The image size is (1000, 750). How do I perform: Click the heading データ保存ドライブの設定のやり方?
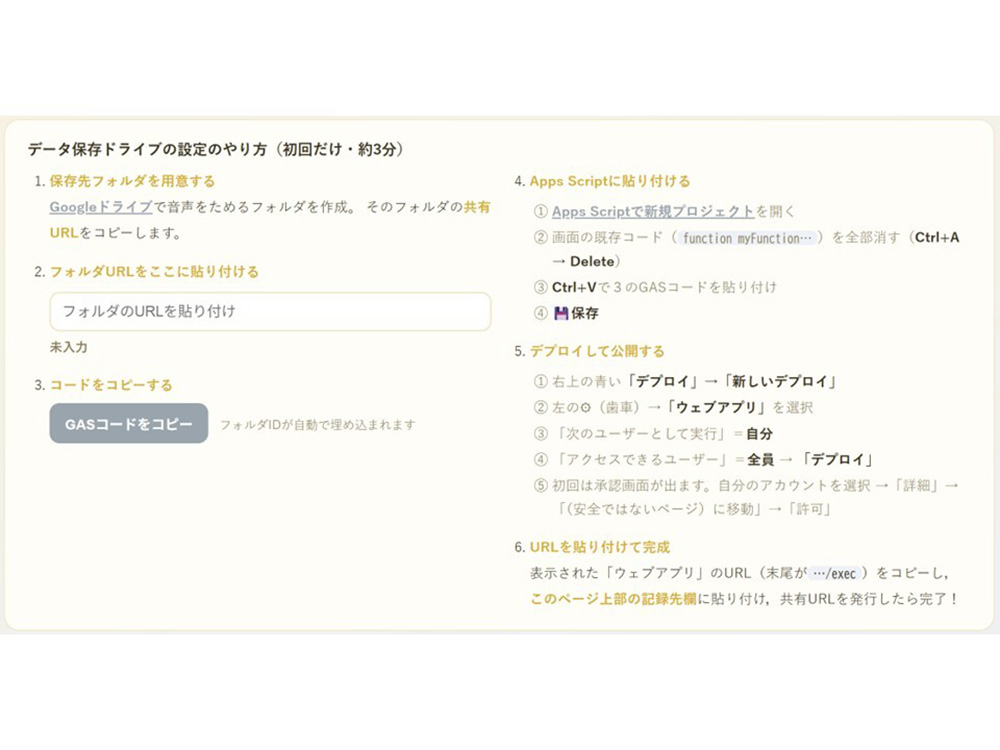click(x=147, y=149)
